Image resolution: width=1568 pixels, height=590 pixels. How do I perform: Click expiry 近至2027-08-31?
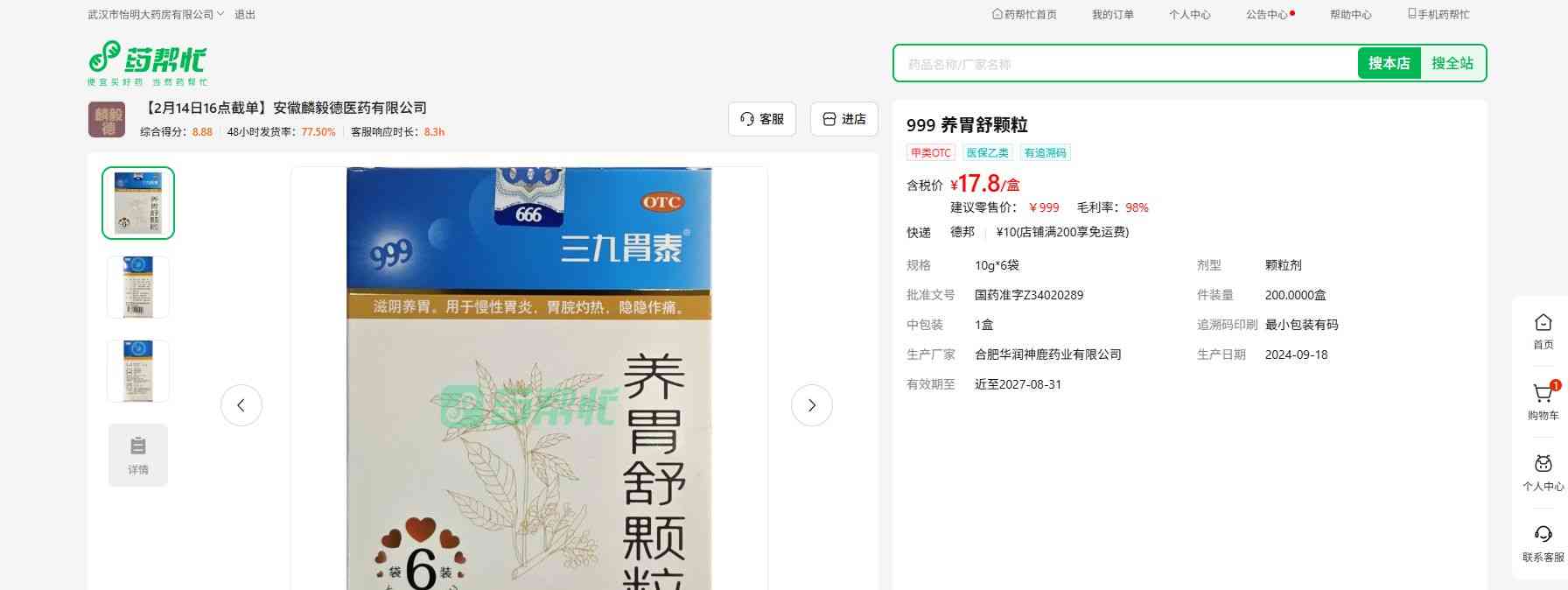point(1018,384)
